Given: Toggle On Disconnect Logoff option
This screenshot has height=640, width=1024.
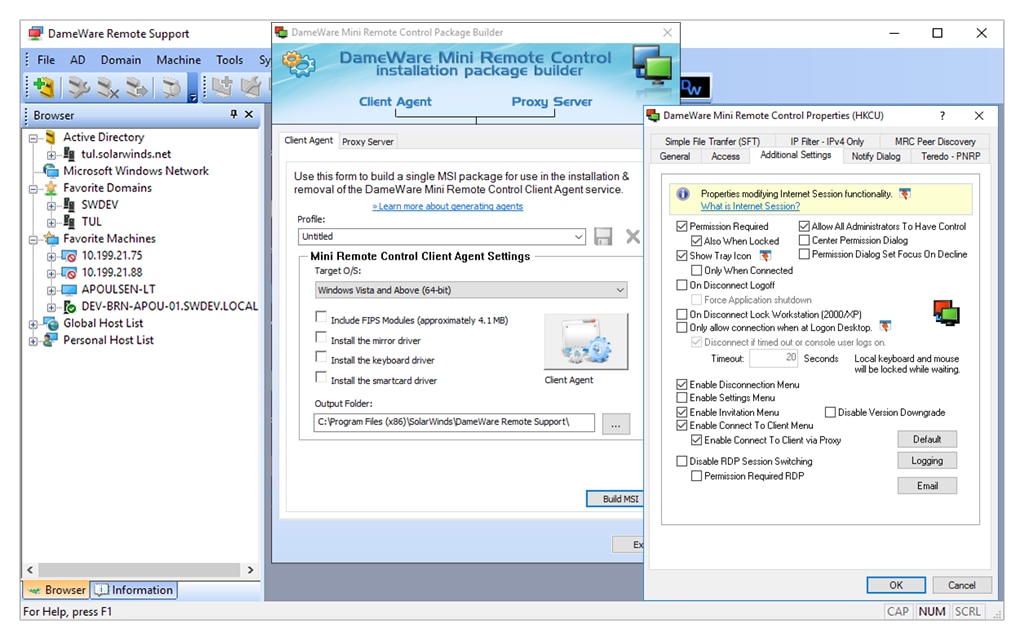Looking at the screenshot, I should [683, 284].
